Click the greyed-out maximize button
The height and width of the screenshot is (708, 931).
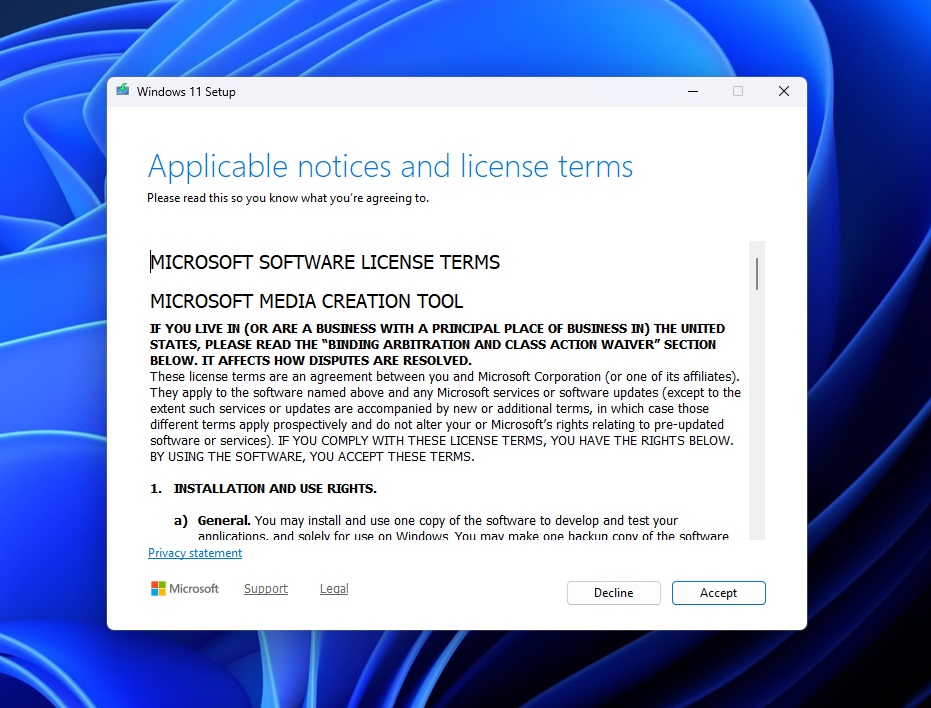pos(738,91)
